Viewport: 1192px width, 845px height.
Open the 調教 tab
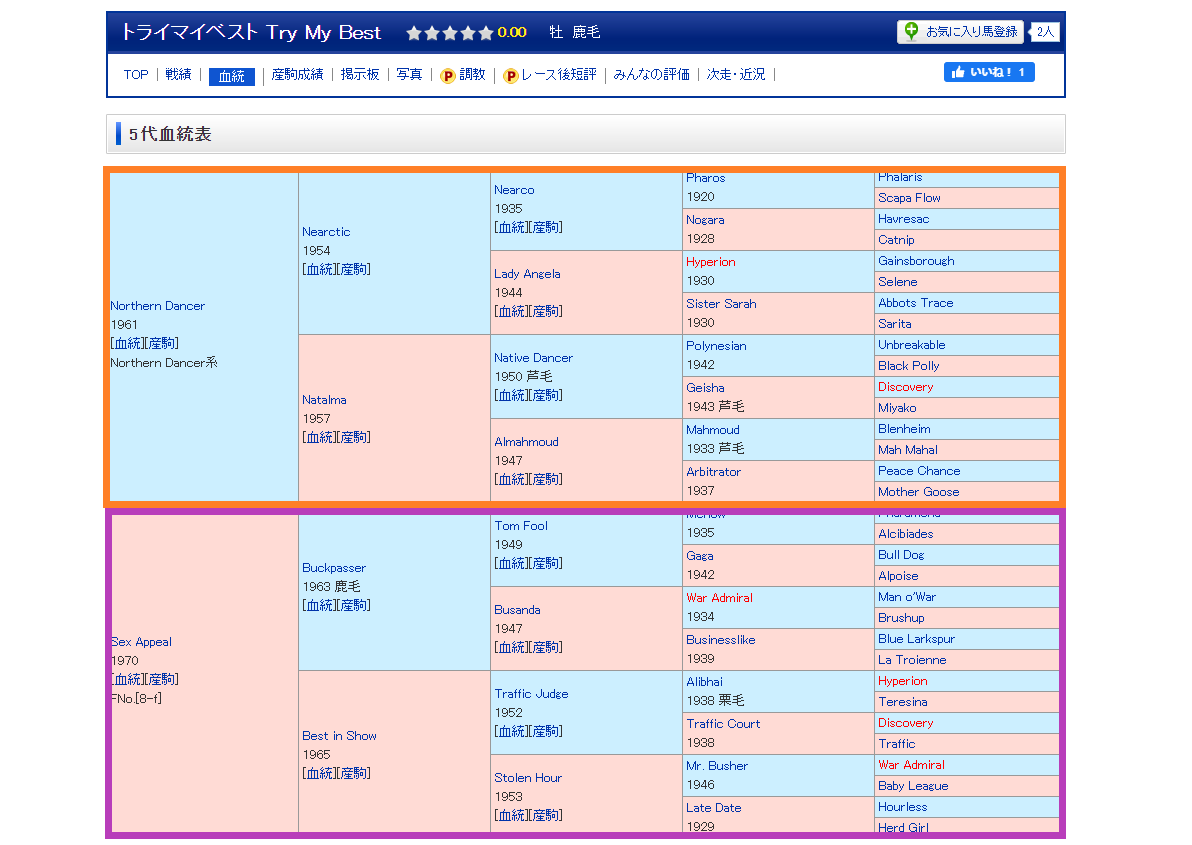click(472, 74)
